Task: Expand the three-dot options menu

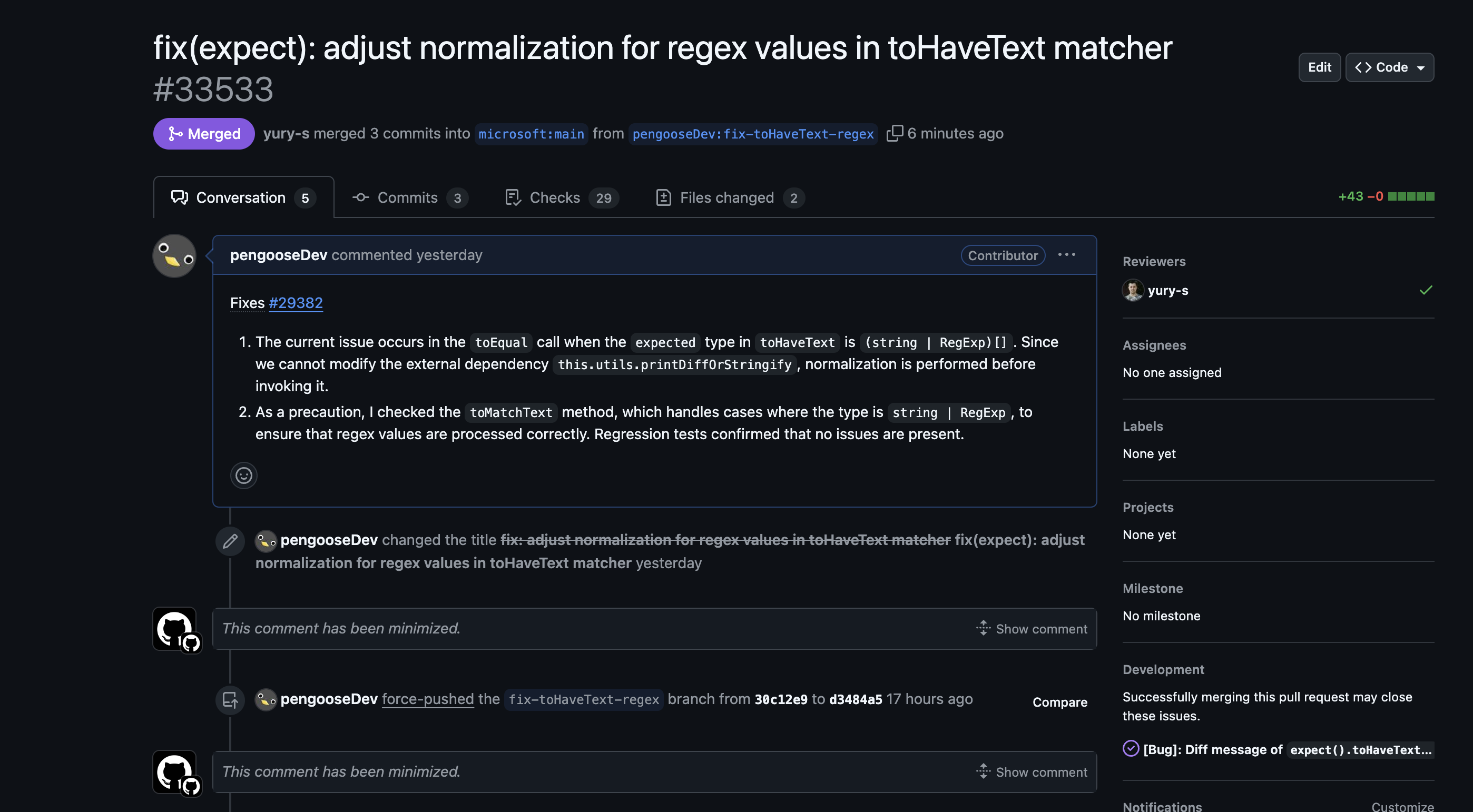Action: (x=1067, y=254)
